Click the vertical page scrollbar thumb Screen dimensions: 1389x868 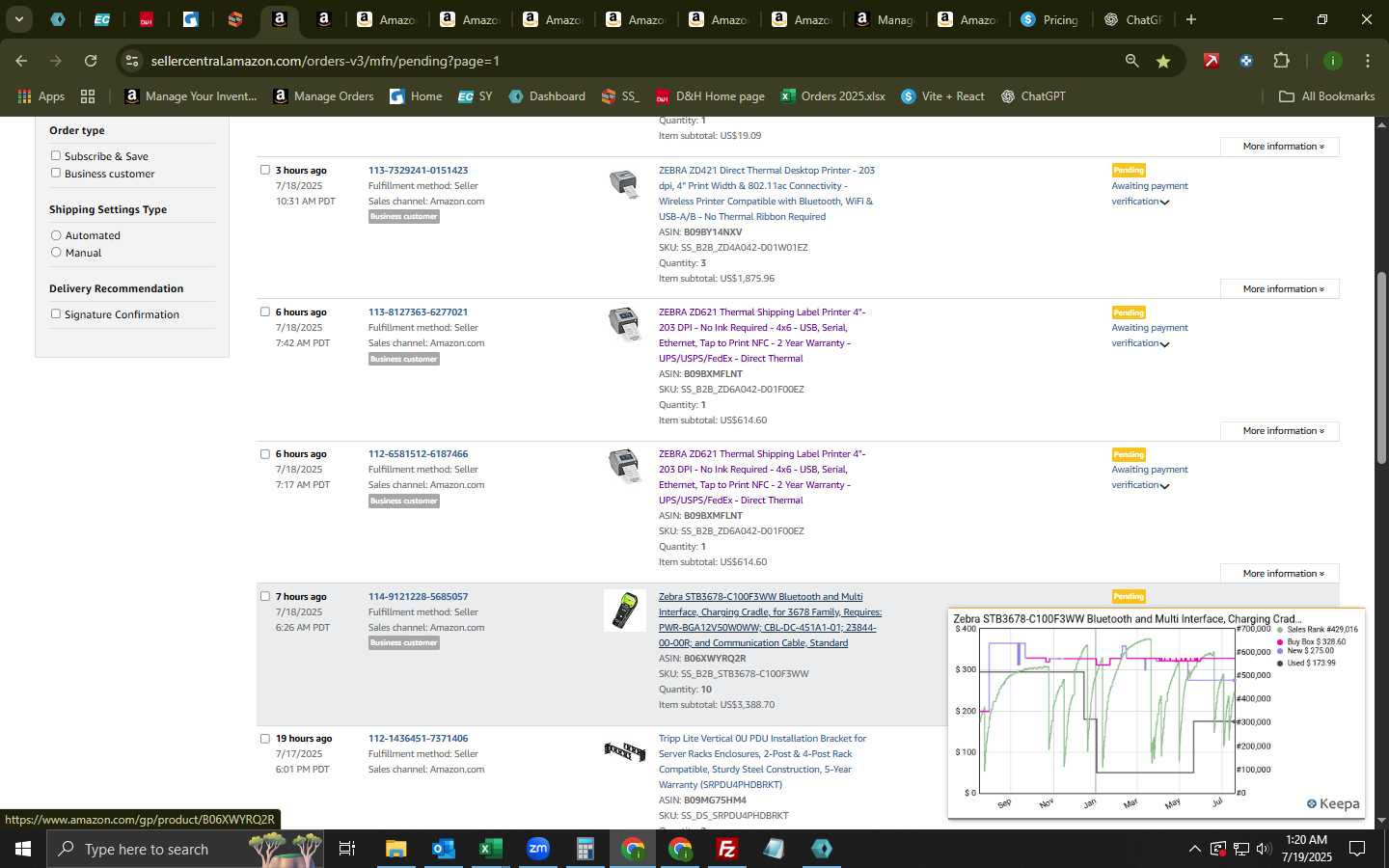[x=1381, y=368]
